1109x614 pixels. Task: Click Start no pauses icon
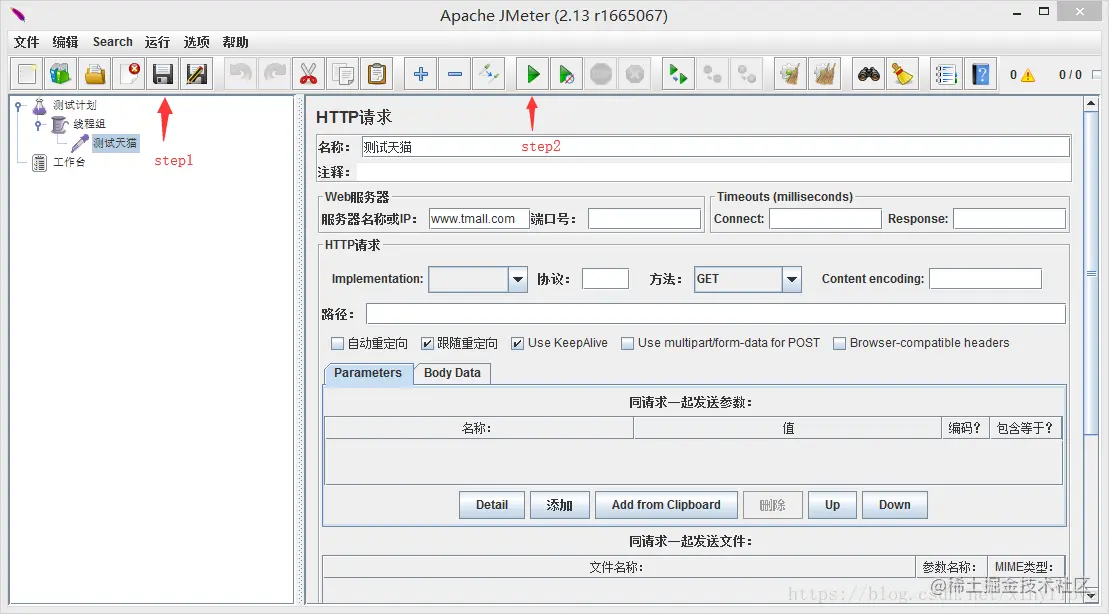pyautogui.click(x=567, y=74)
